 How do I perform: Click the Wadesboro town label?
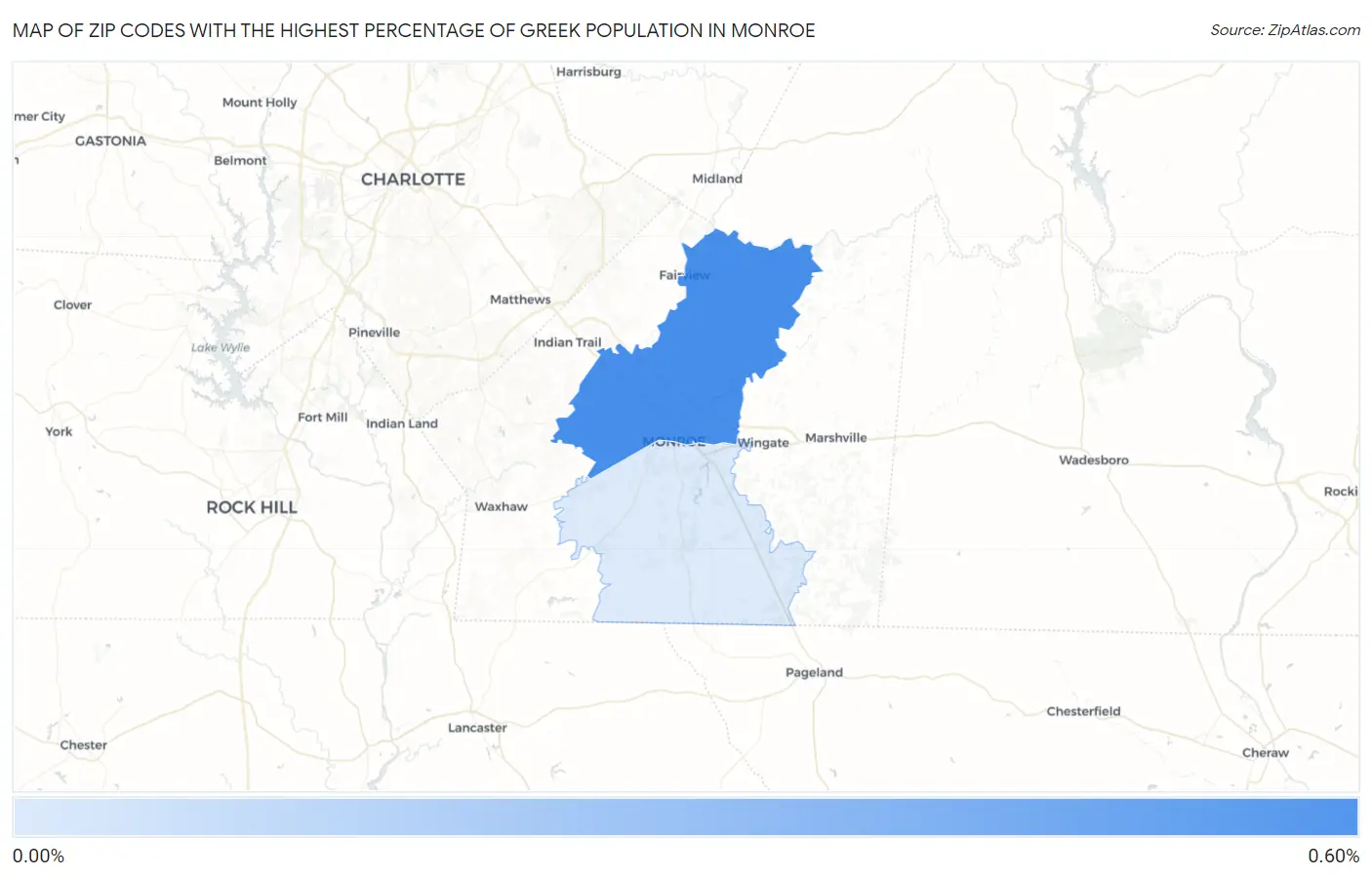pyautogui.click(x=1094, y=459)
